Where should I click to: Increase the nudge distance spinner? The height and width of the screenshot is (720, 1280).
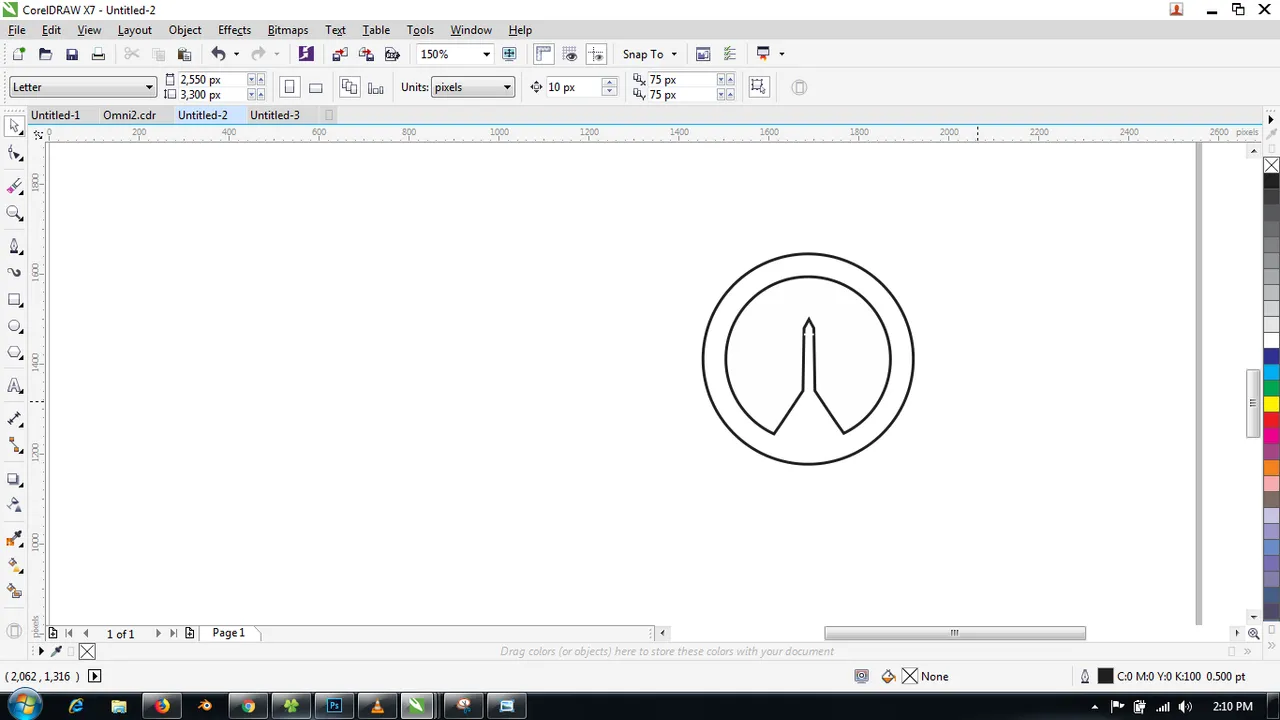[x=609, y=82]
